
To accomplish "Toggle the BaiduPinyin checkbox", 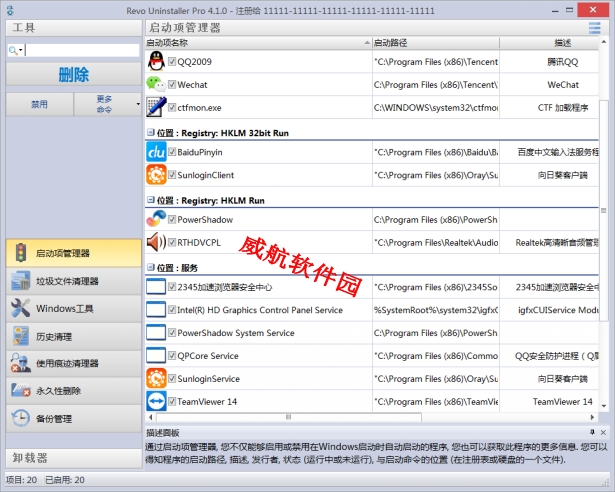I will [x=172, y=152].
